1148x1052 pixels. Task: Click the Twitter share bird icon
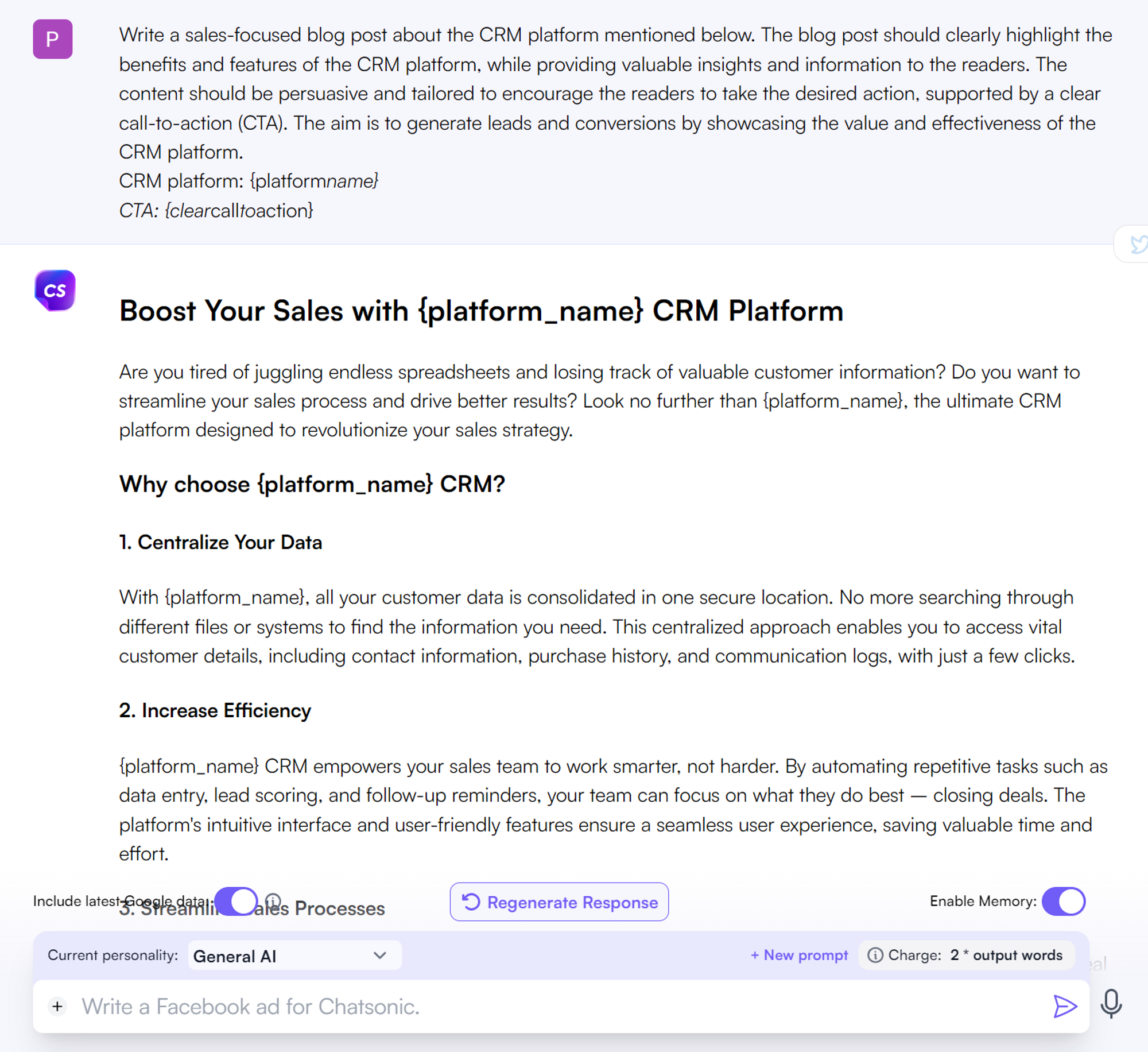pos(1138,243)
